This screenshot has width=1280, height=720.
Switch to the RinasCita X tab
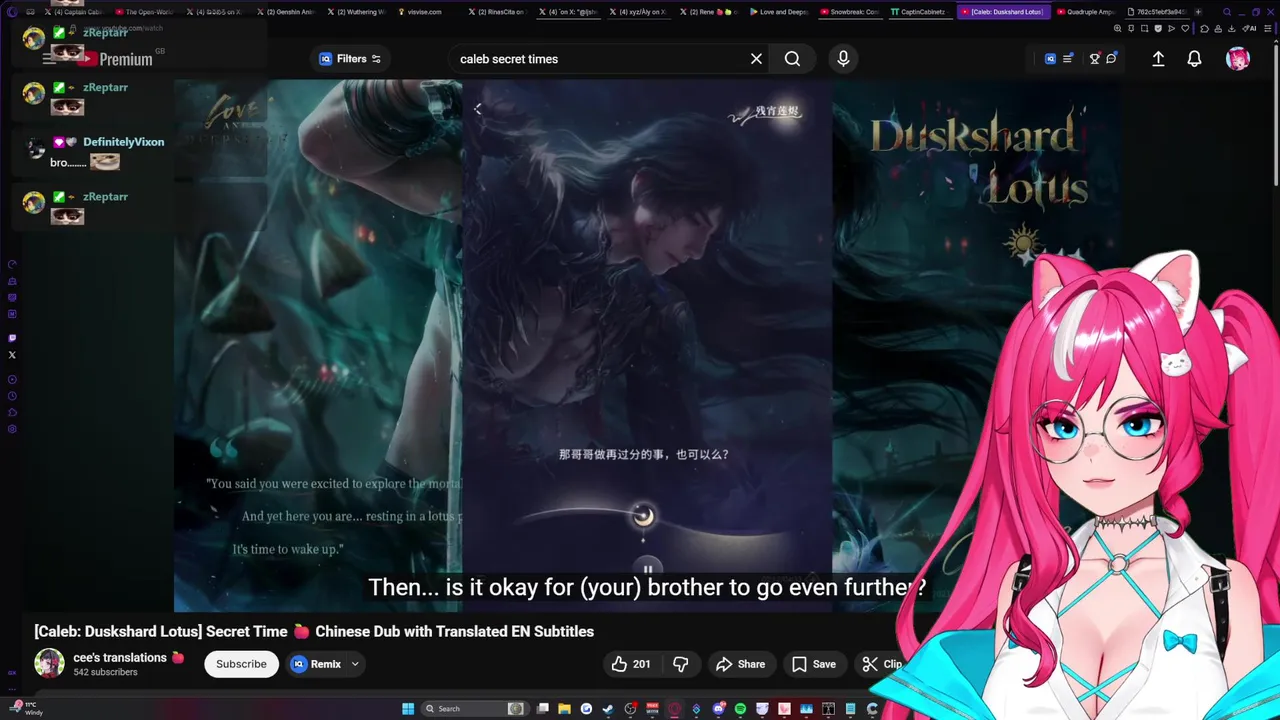pos(497,12)
